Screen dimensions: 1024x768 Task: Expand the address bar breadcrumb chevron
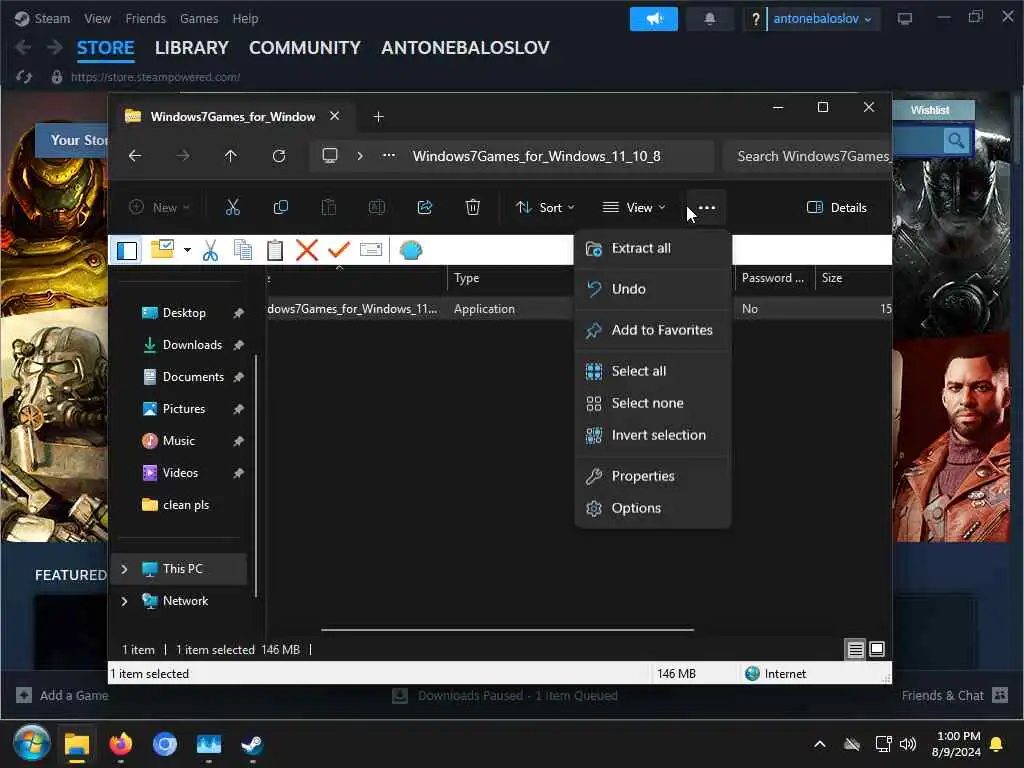360,156
